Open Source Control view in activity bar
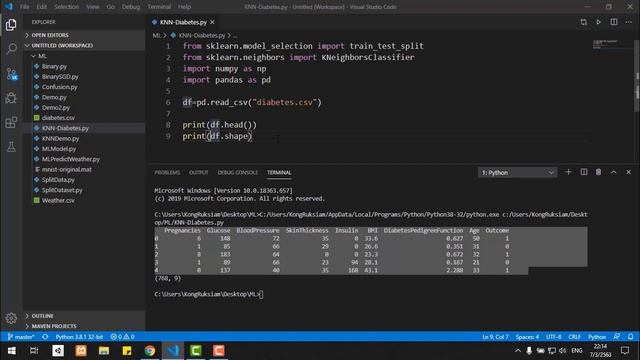640x360 pixels. (x=11, y=74)
